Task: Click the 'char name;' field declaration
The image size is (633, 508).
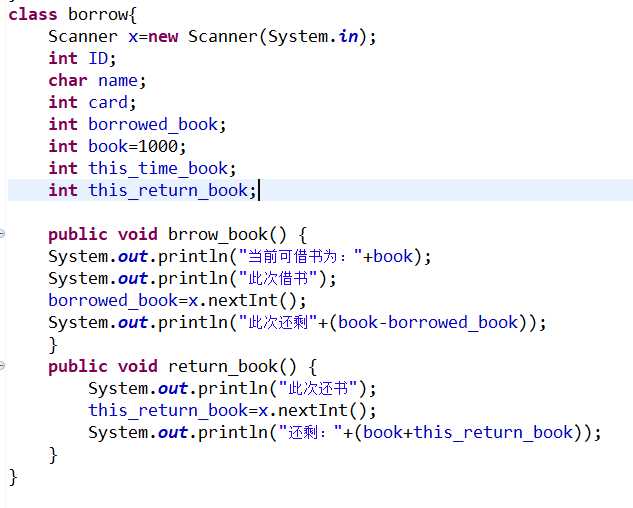Action: [x=97, y=80]
